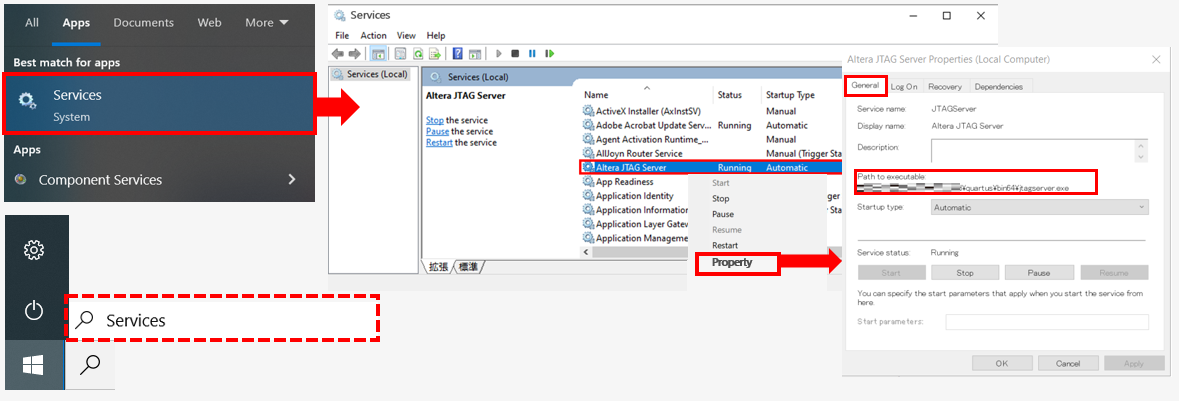The image size is (1179, 401).
Task: Switch to the Log On tab
Action: [904, 87]
